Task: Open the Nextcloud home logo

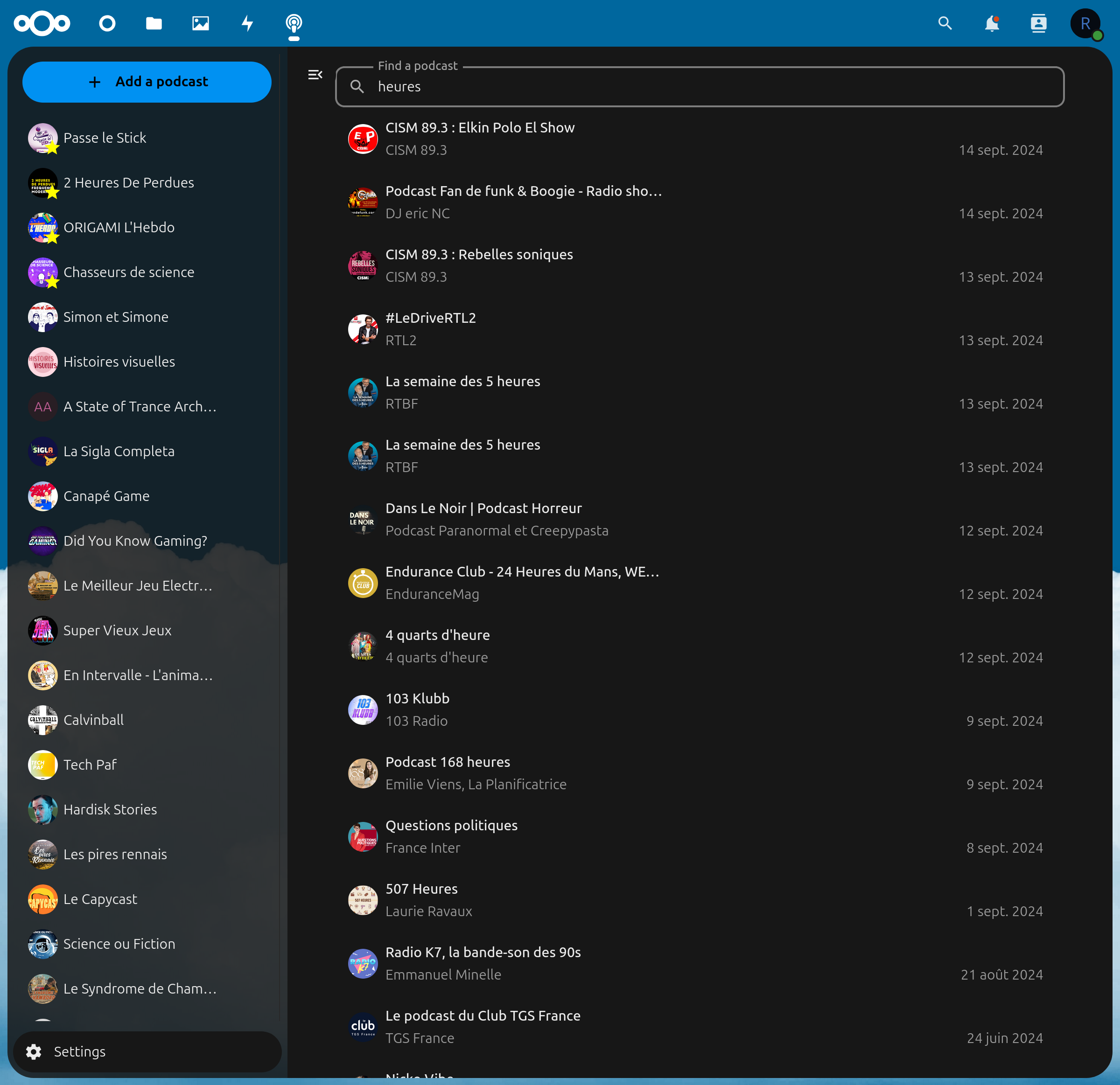Action: click(42, 23)
